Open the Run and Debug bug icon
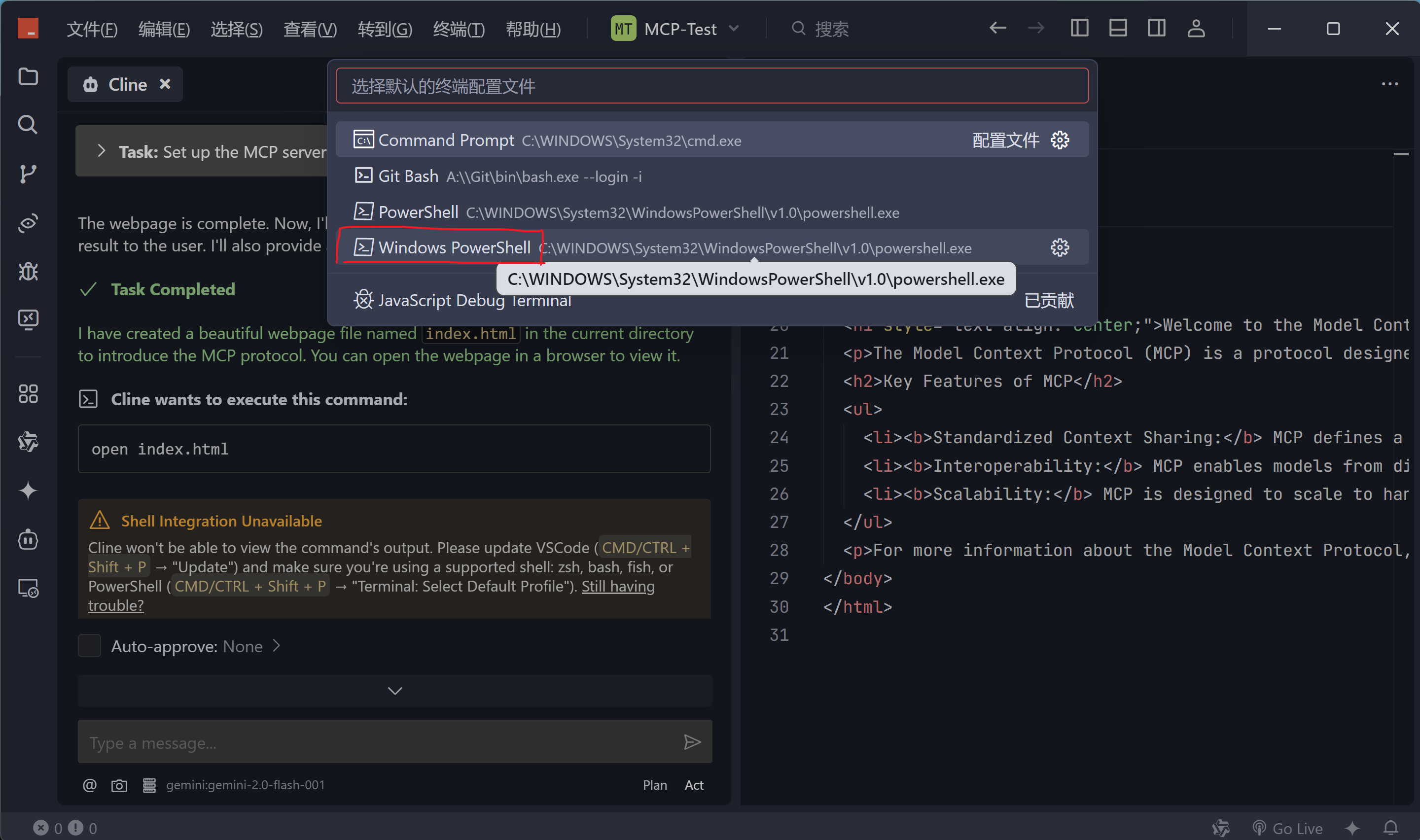1420x840 pixels. tap(28, 272)
